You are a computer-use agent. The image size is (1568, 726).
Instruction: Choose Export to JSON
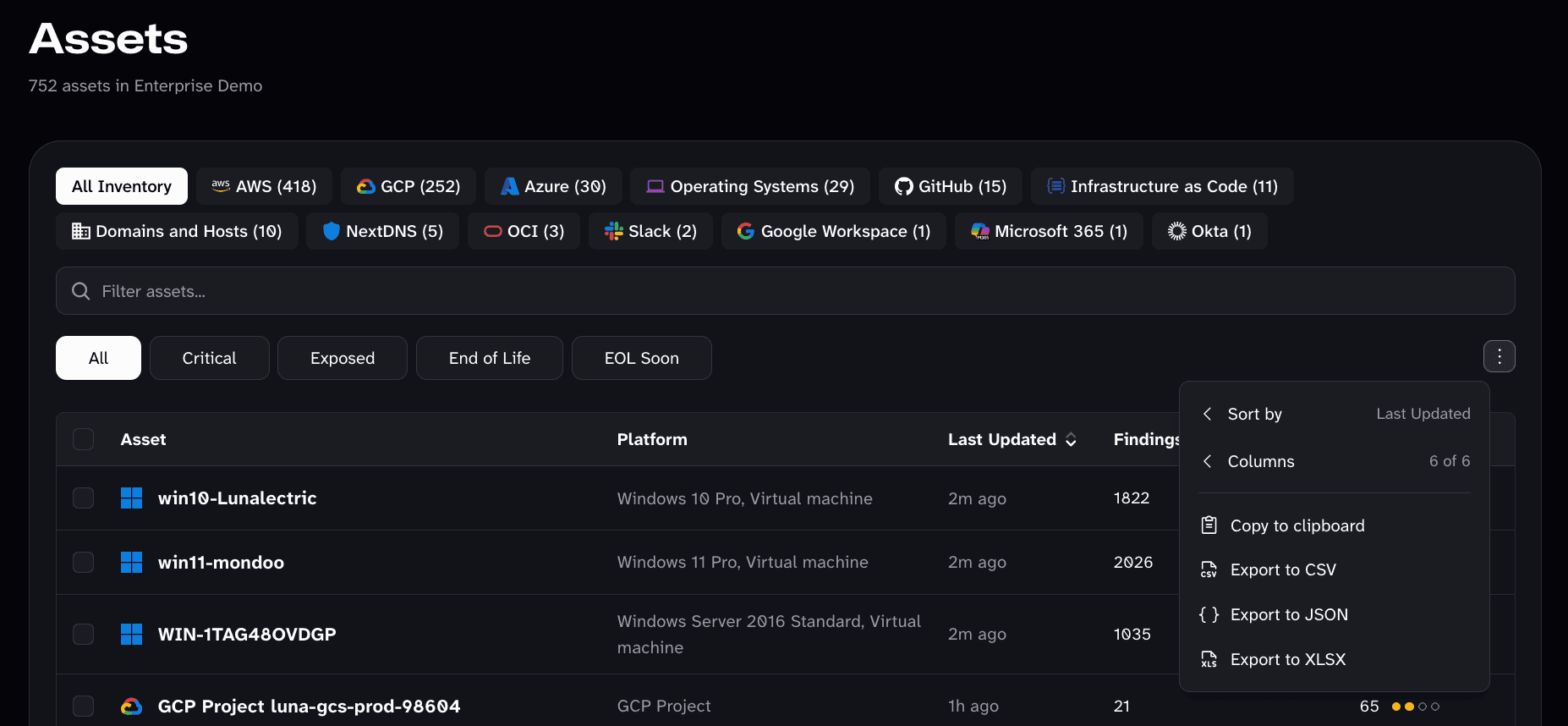(1335, 614)
